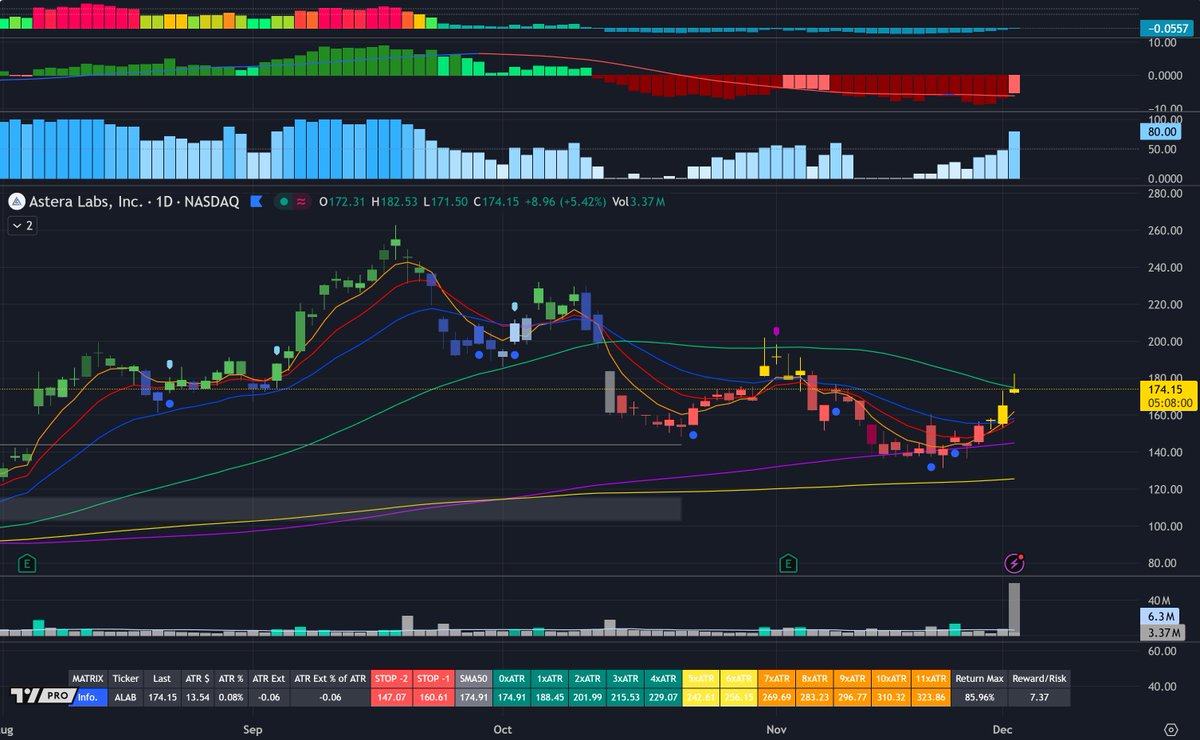The height and width of the screenshot is (740, 1200).
Task: Click the lightning bolt event marker near December
Action: coord(1014,564)
